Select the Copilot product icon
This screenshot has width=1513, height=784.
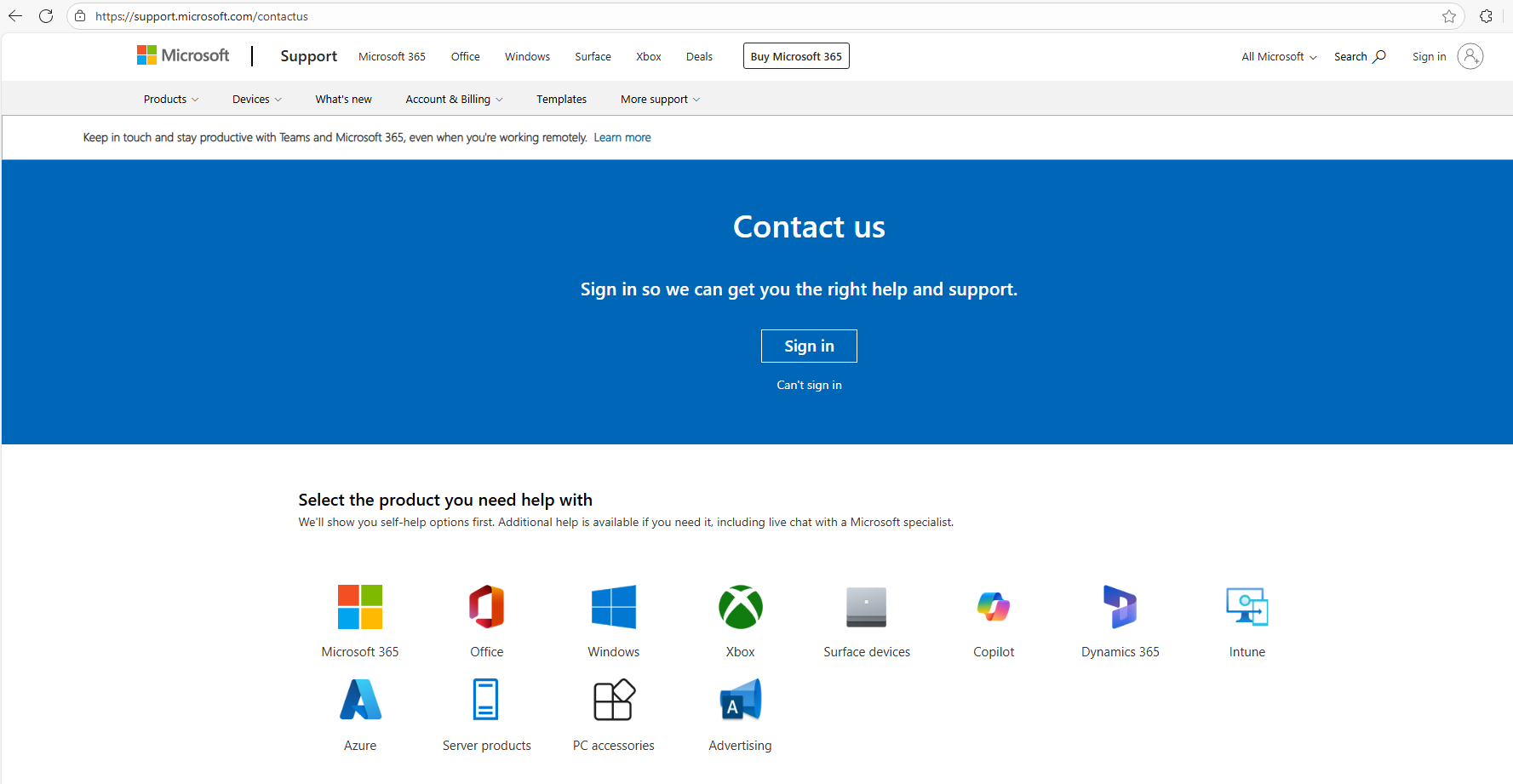994,607
